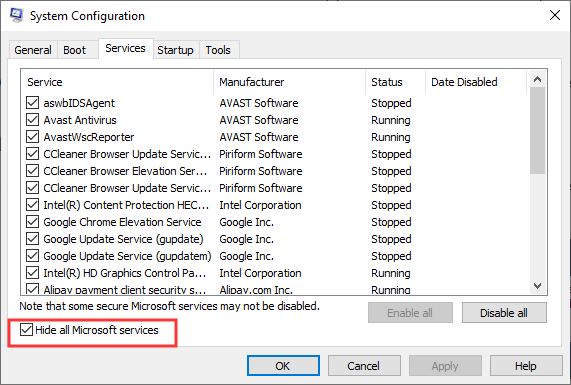The image size is (571, 385).
Task: Click AVAST Software manufacturer of AvastWscReporter
Action: (259, 137)
